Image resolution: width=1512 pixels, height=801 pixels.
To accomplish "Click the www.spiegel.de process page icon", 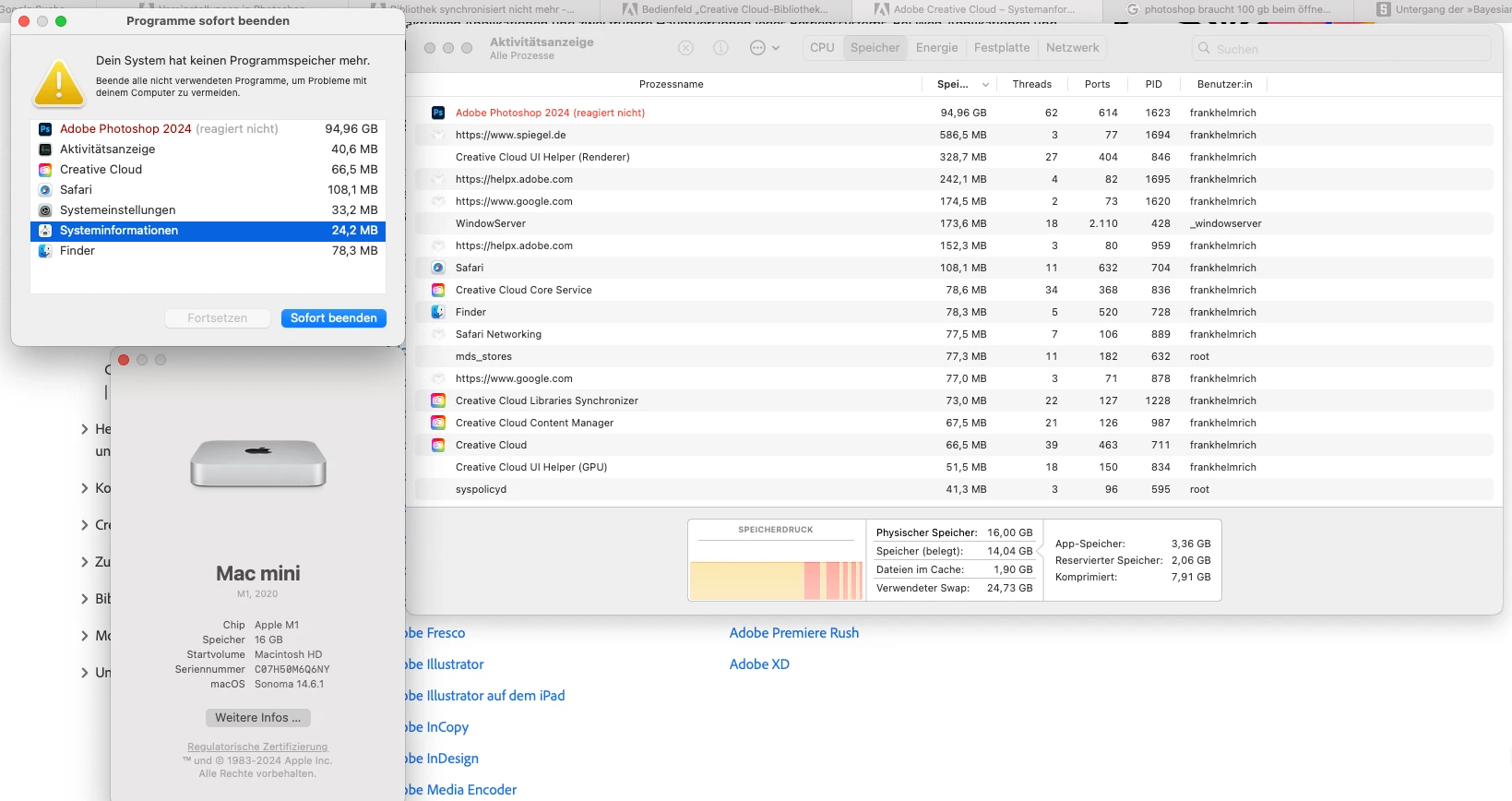I will pyautogui.click(x=438, y=135).
